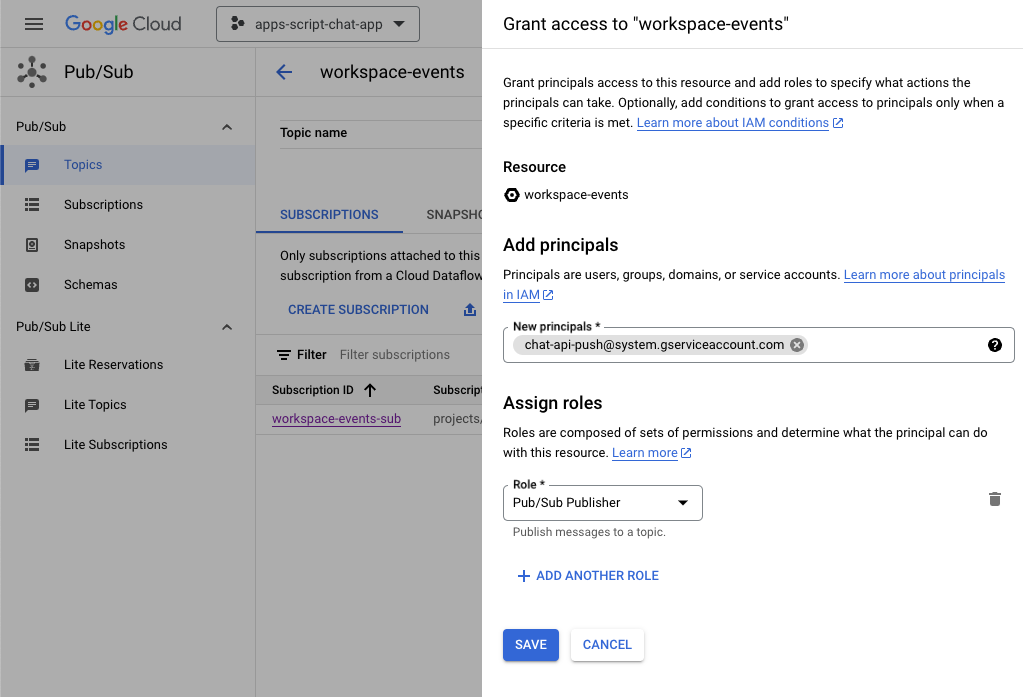This screenshot has width=1023, height=697.
Task: Collapse the Pub/Sub sidebar section
Action: pos(227,127)
